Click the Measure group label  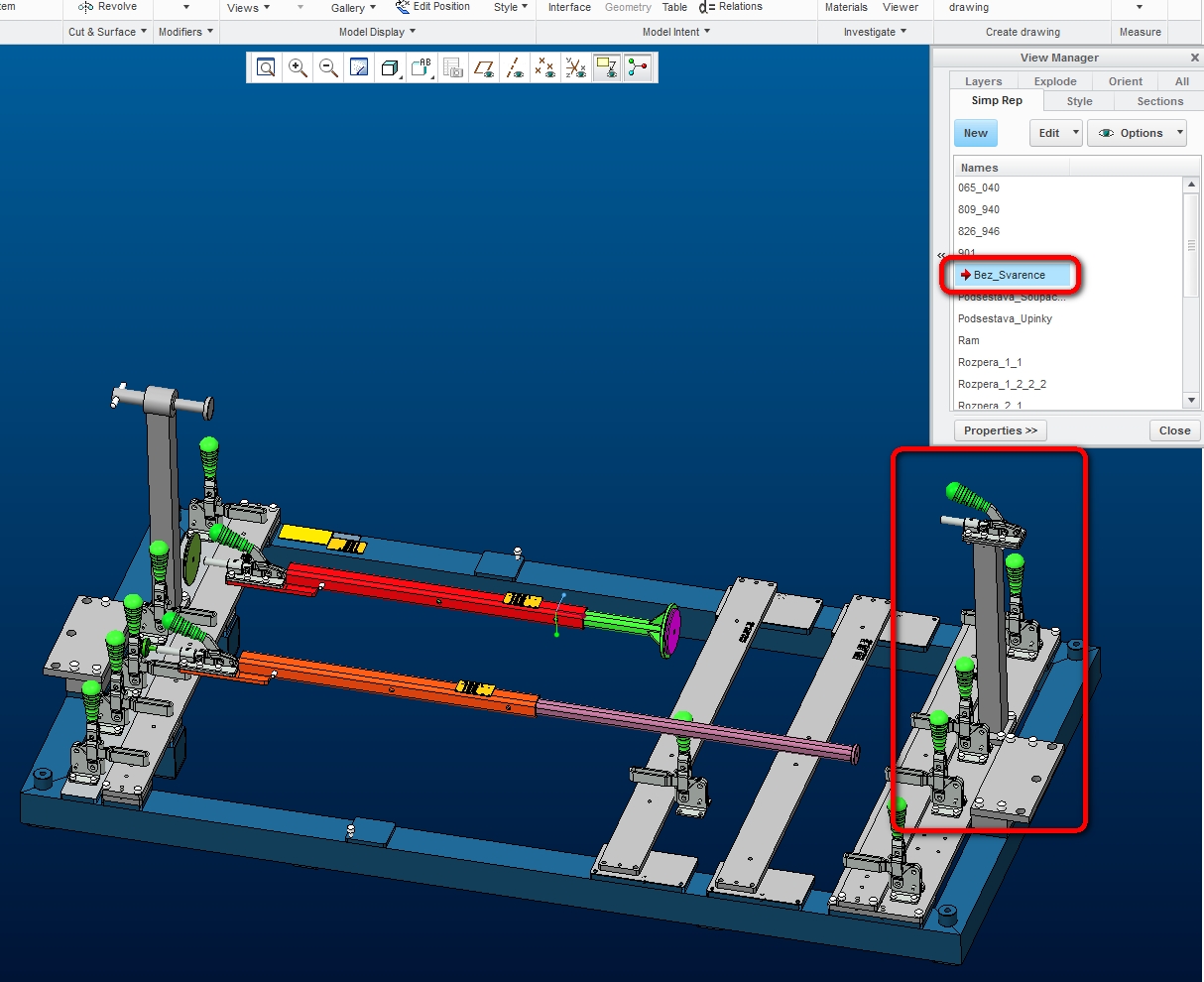(x=1141, y=32)
